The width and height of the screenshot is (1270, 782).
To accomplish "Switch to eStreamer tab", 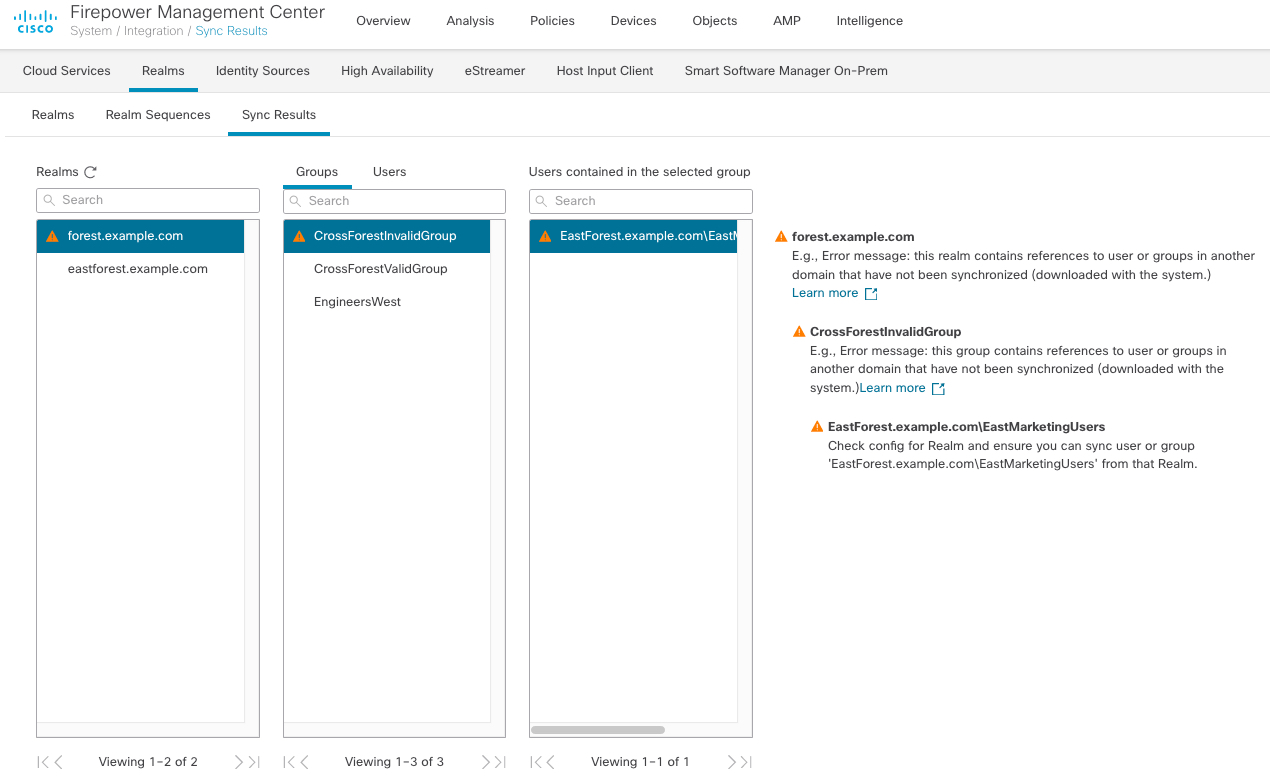I will click(495, 71).
